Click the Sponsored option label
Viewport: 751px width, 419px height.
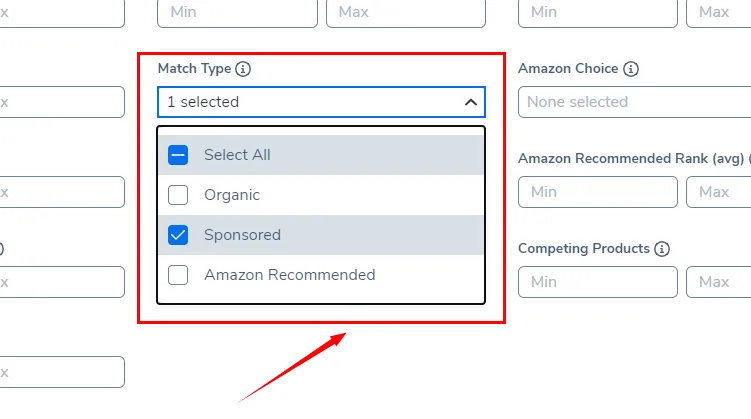point(242,235)
